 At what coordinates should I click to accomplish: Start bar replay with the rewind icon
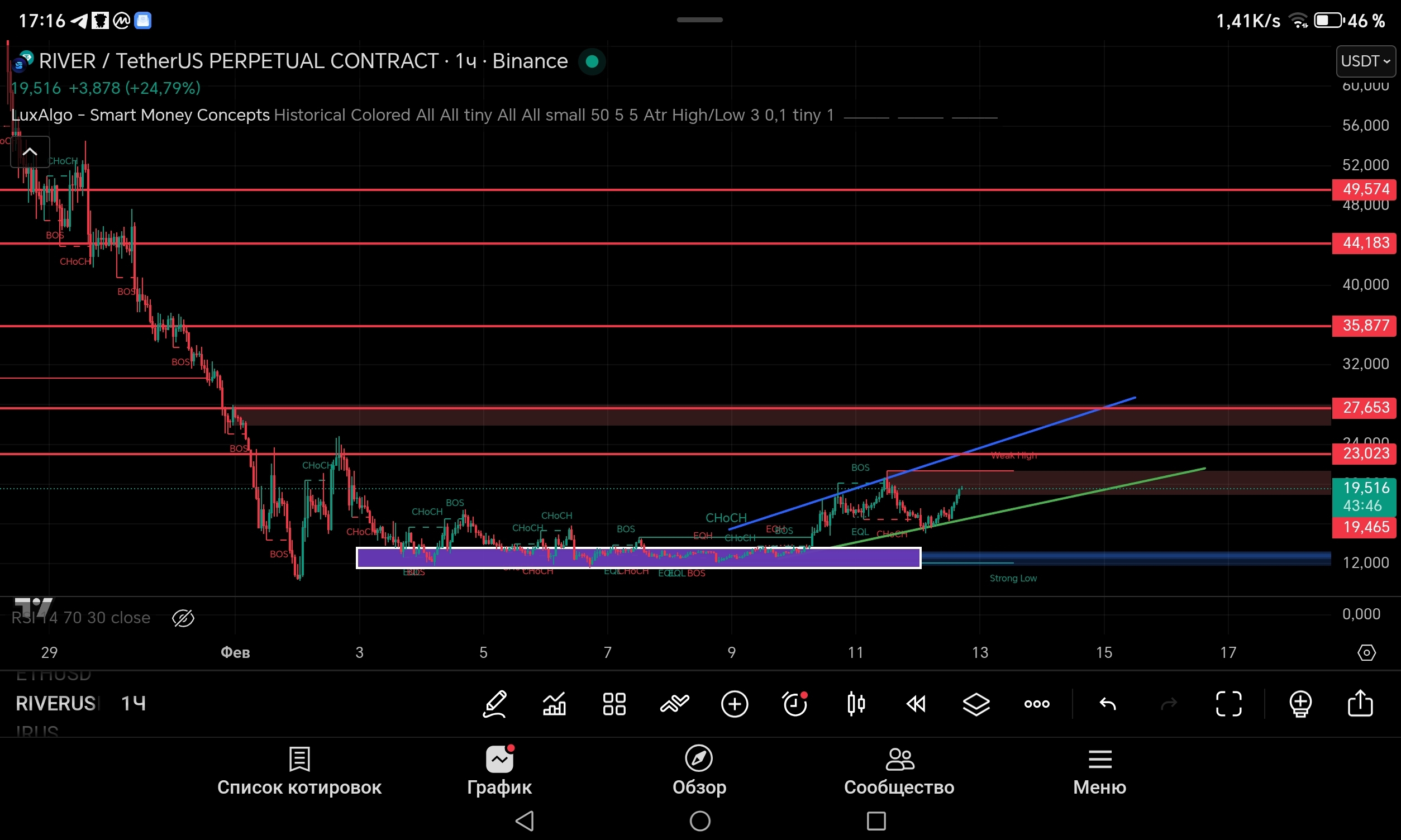pos(916,704)
